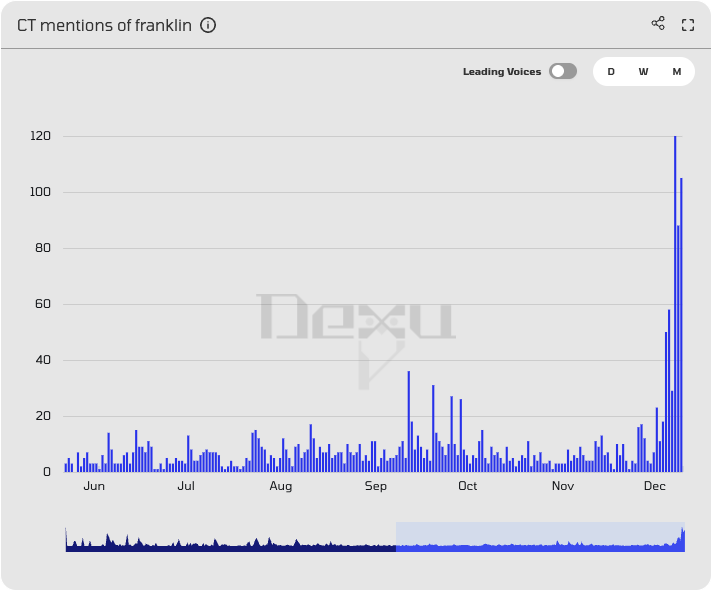Click the 60 y-axis value
The height and width of the screenshot is (590, 711).
point(43,304)
